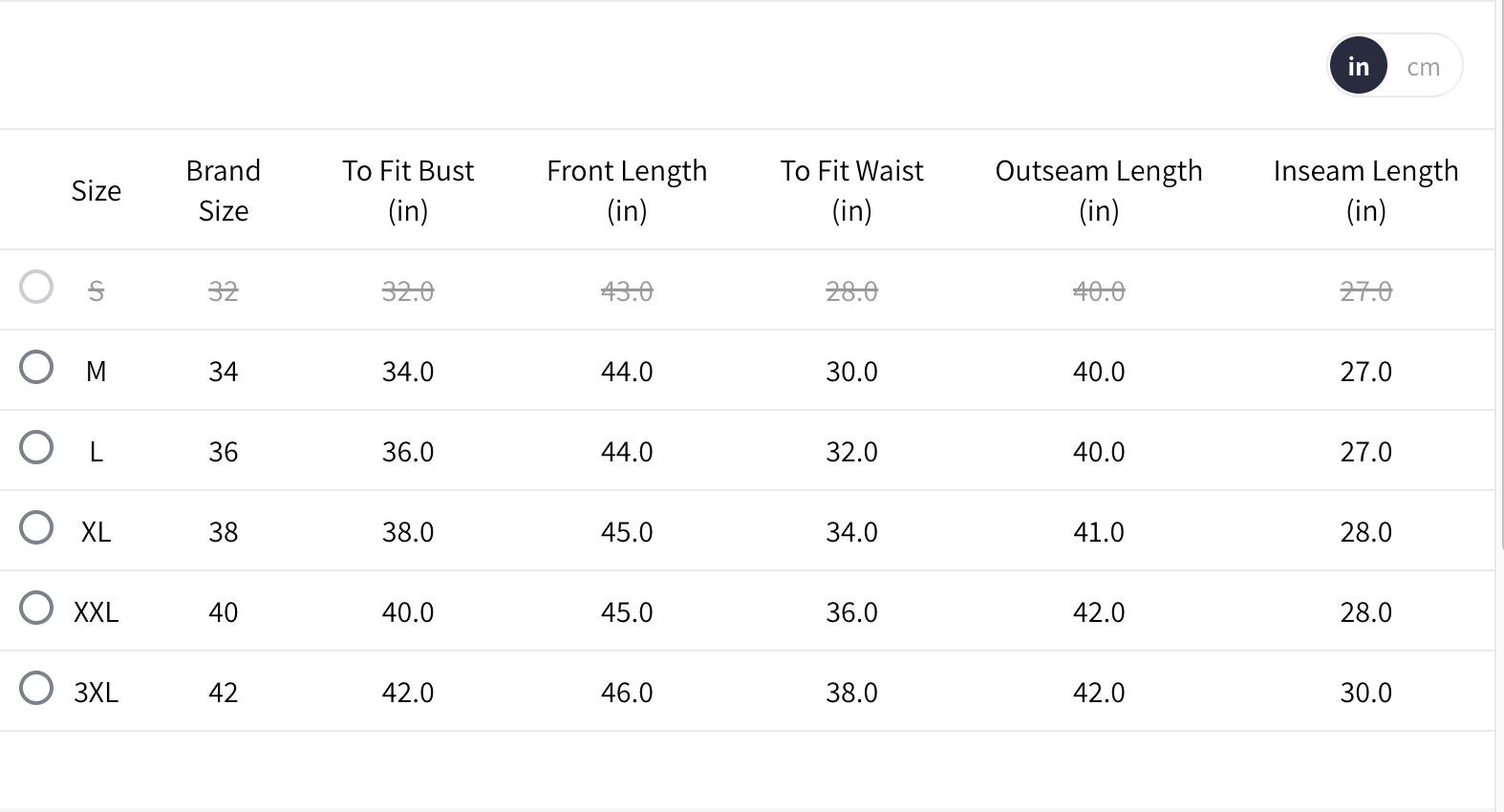Click the 3XL size label
The height and width of the screenshot is (812, 1504).
coord(97,693)
